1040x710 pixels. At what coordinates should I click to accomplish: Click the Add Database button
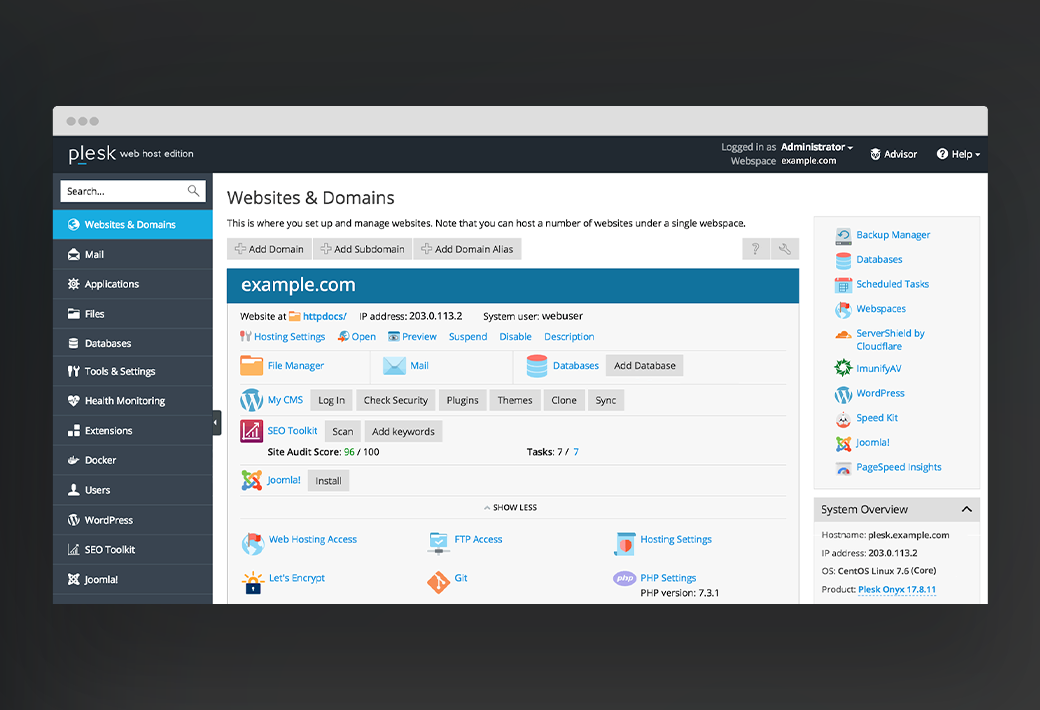coord(645,366)
